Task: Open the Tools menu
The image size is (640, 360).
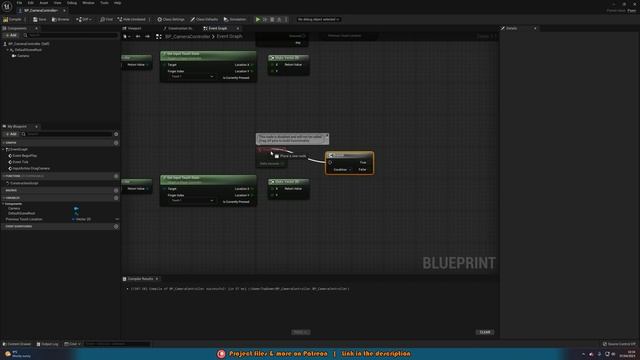Action: pos(104,3)
